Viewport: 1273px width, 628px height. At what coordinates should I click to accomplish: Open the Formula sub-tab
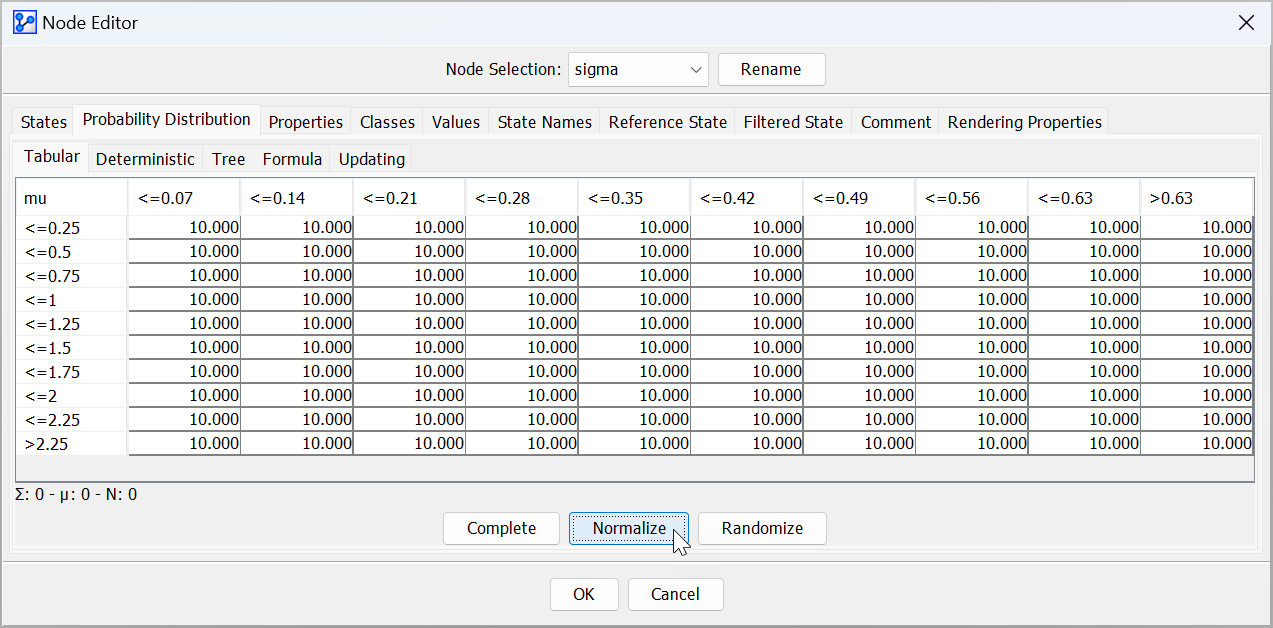click(x=292, y=159)
